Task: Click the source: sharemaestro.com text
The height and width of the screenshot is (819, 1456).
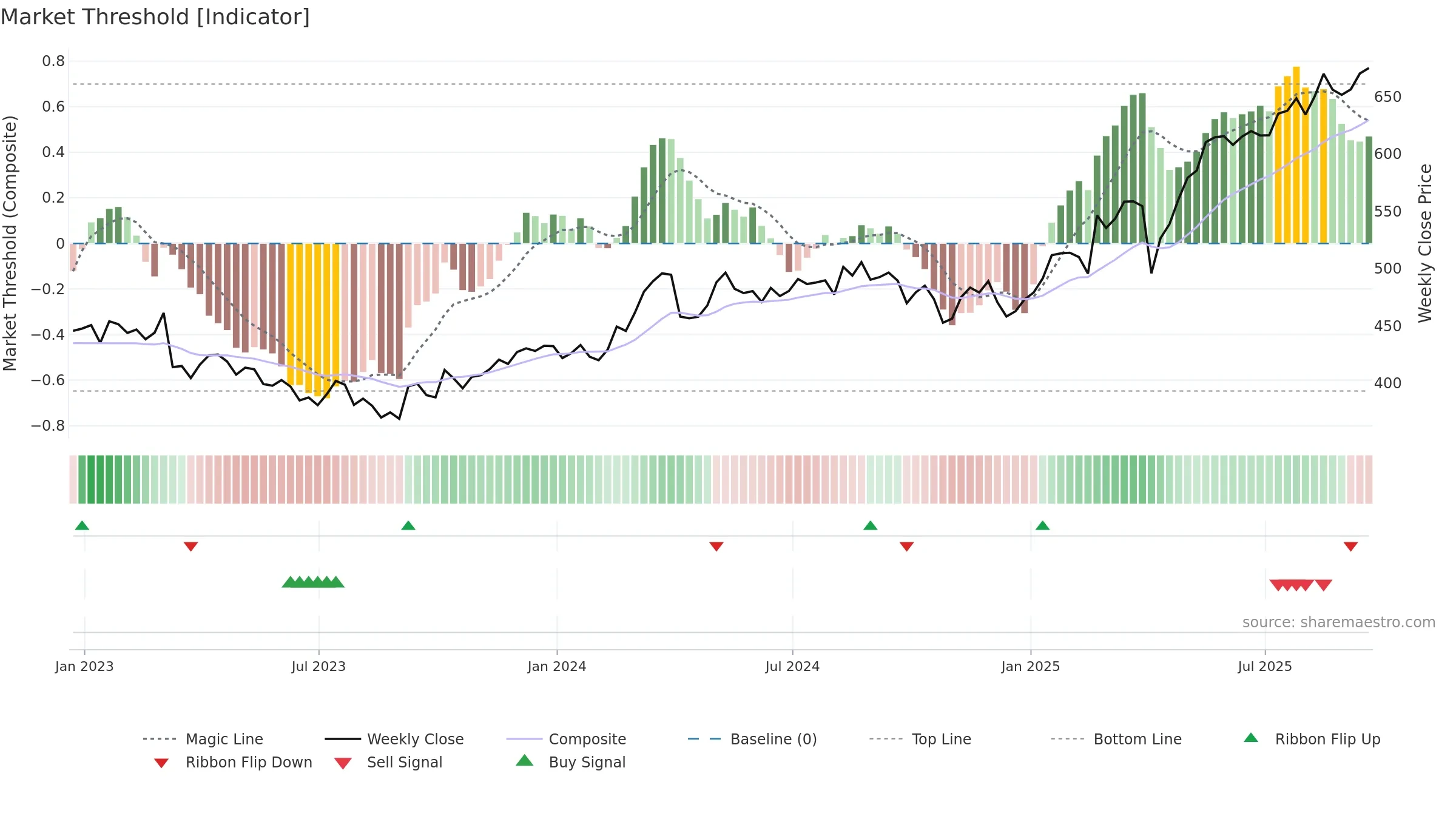Action: 1339,622
